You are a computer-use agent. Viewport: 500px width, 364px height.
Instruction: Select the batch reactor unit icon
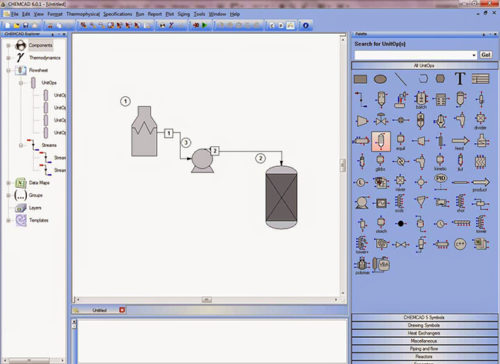(421, 99)
